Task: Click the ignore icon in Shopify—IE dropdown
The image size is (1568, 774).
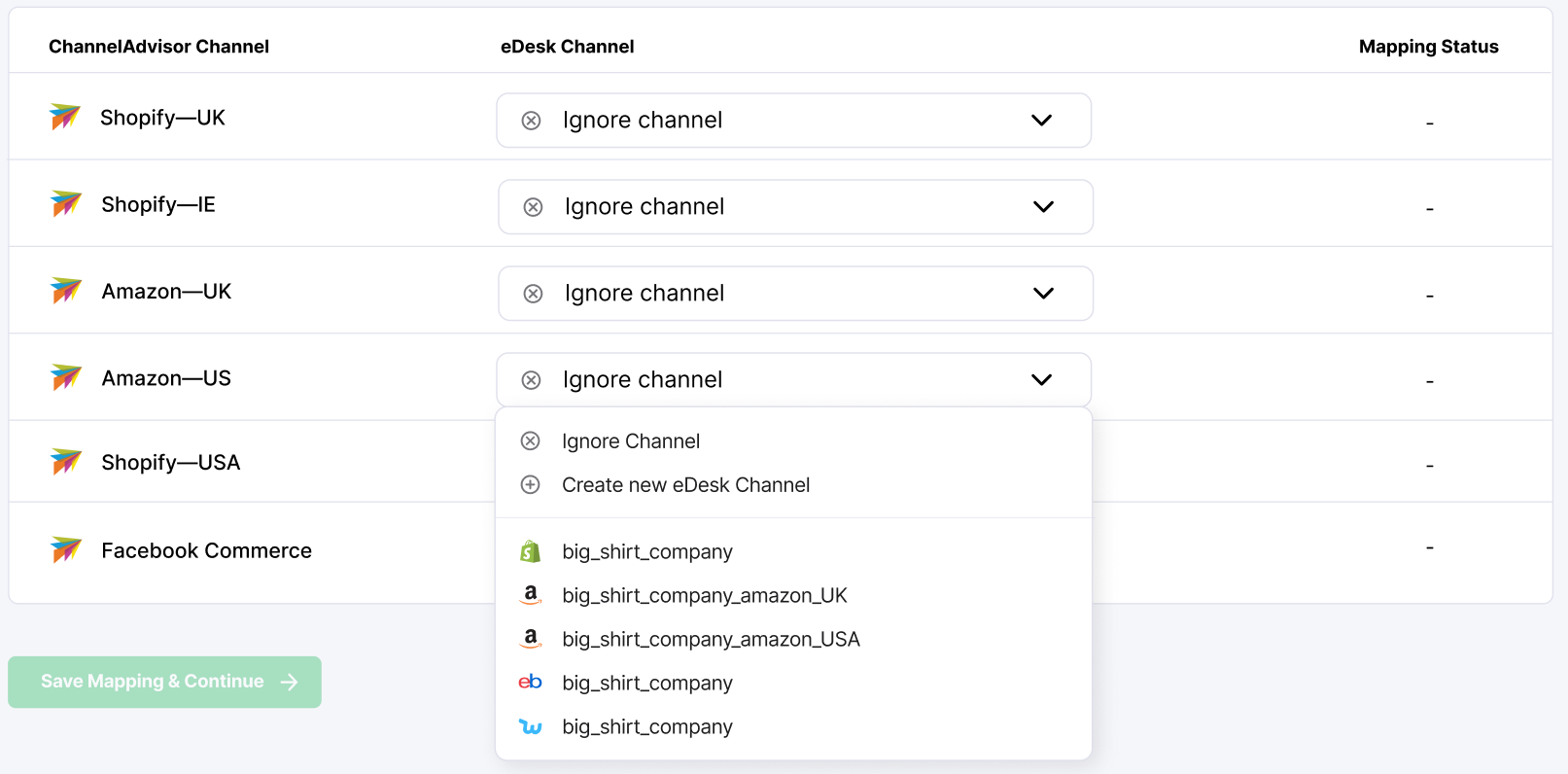Action: click(x=533, y=207)
